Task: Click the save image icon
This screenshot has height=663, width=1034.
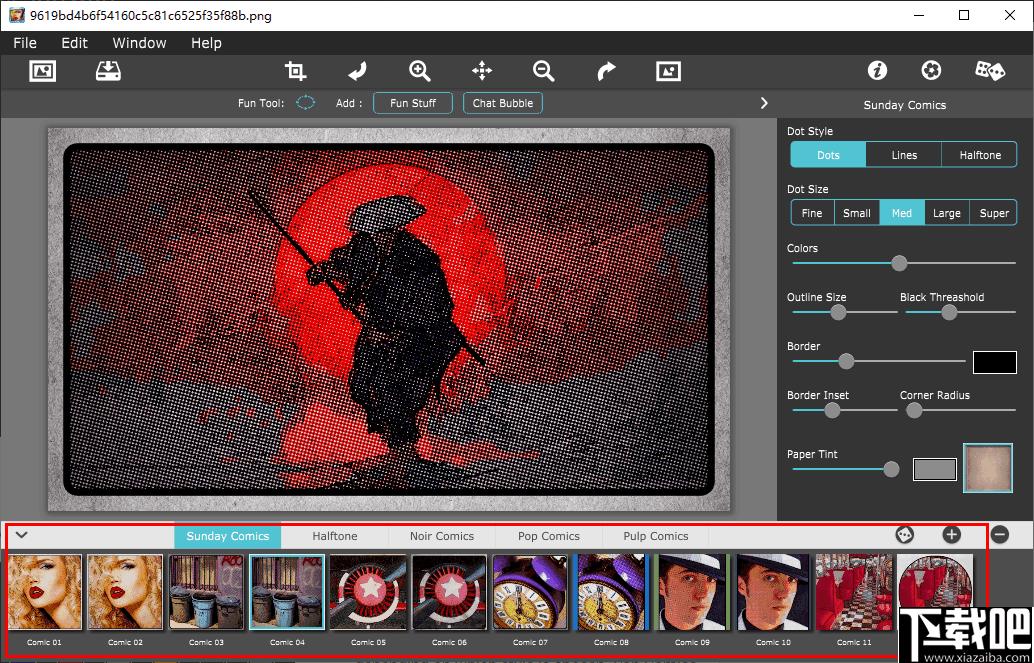Action: coord(108,71)
